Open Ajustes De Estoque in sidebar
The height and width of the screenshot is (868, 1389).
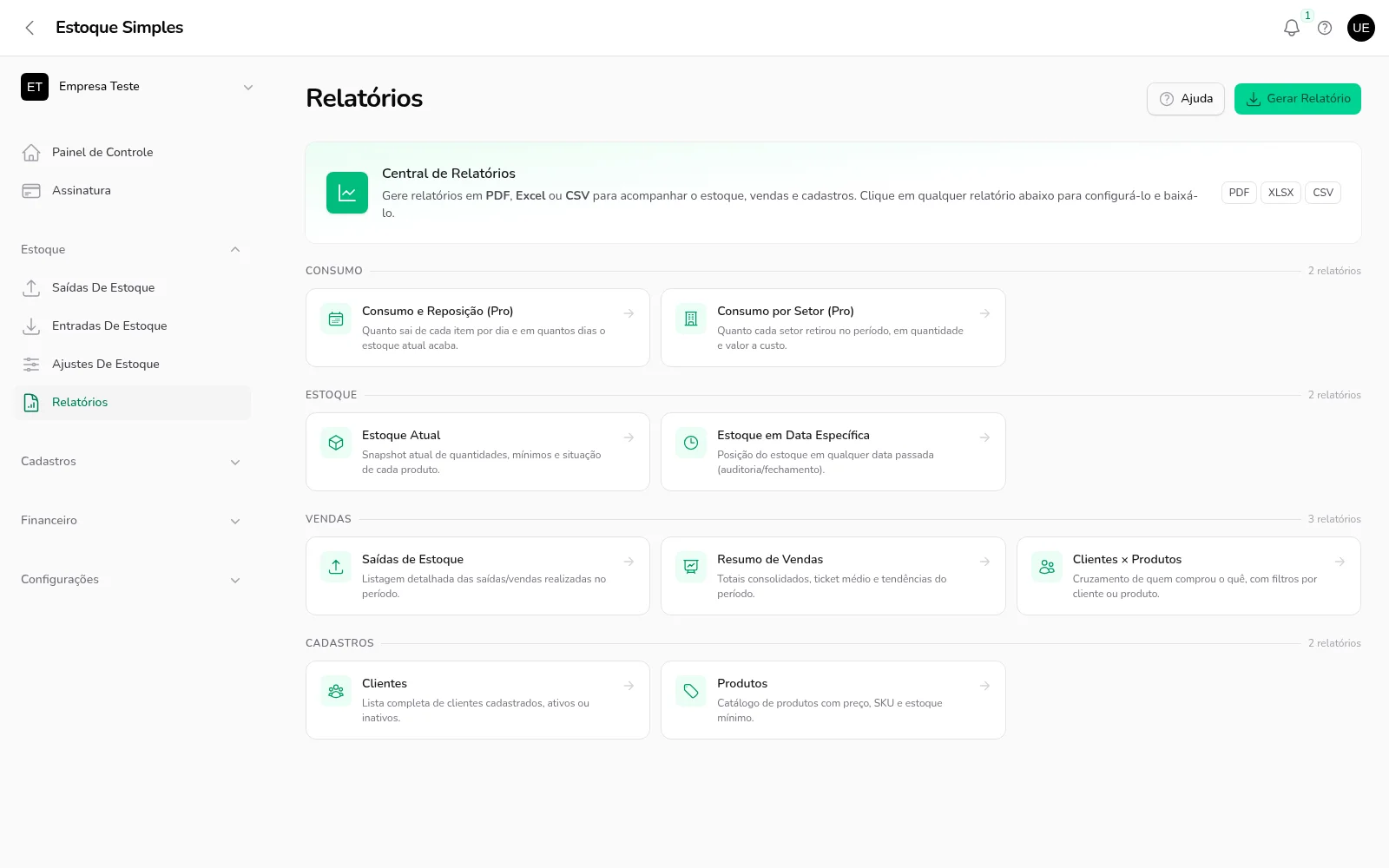[132, 365]
